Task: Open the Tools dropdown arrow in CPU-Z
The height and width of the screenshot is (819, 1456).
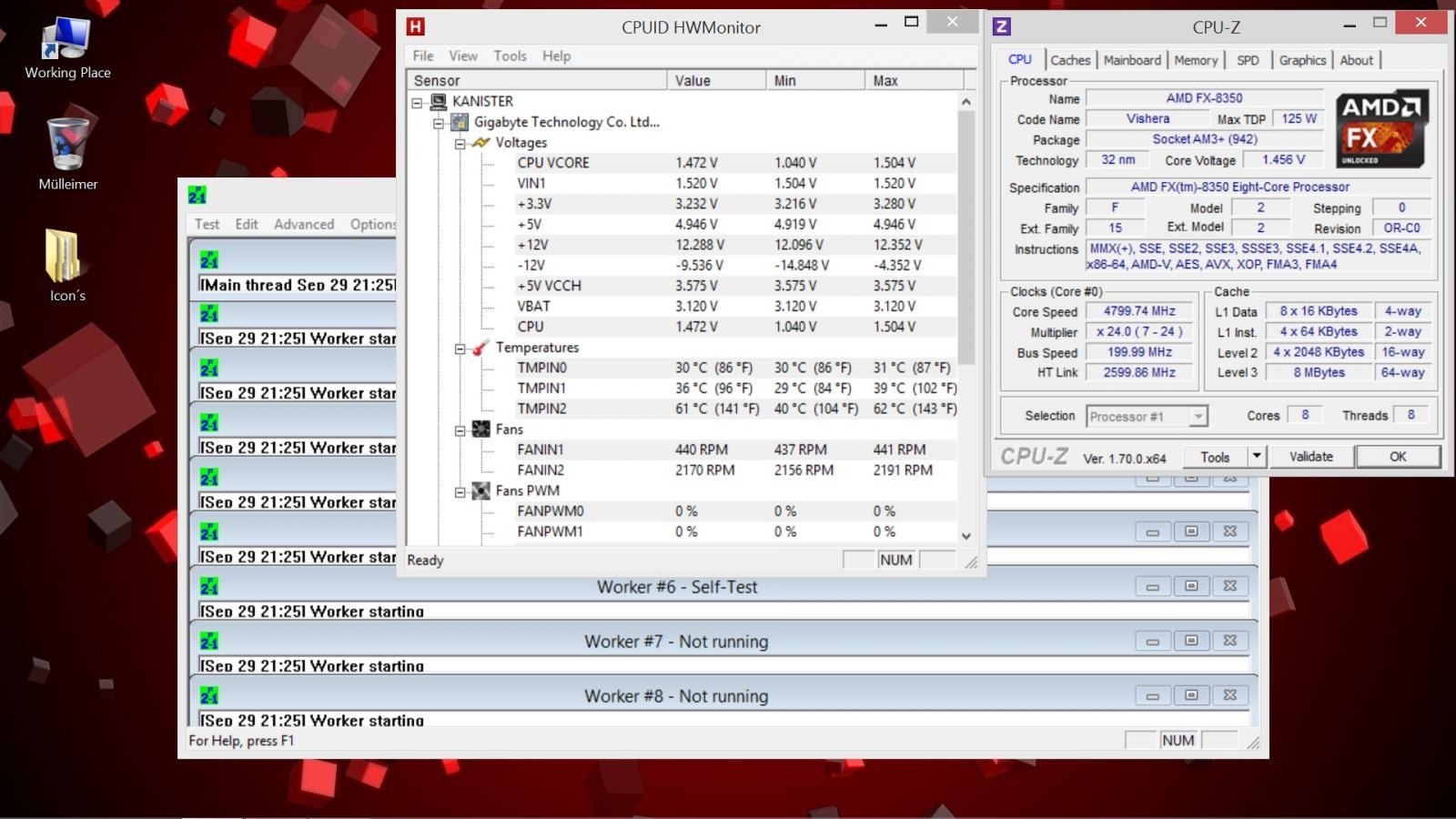Action: point(1257,456)
